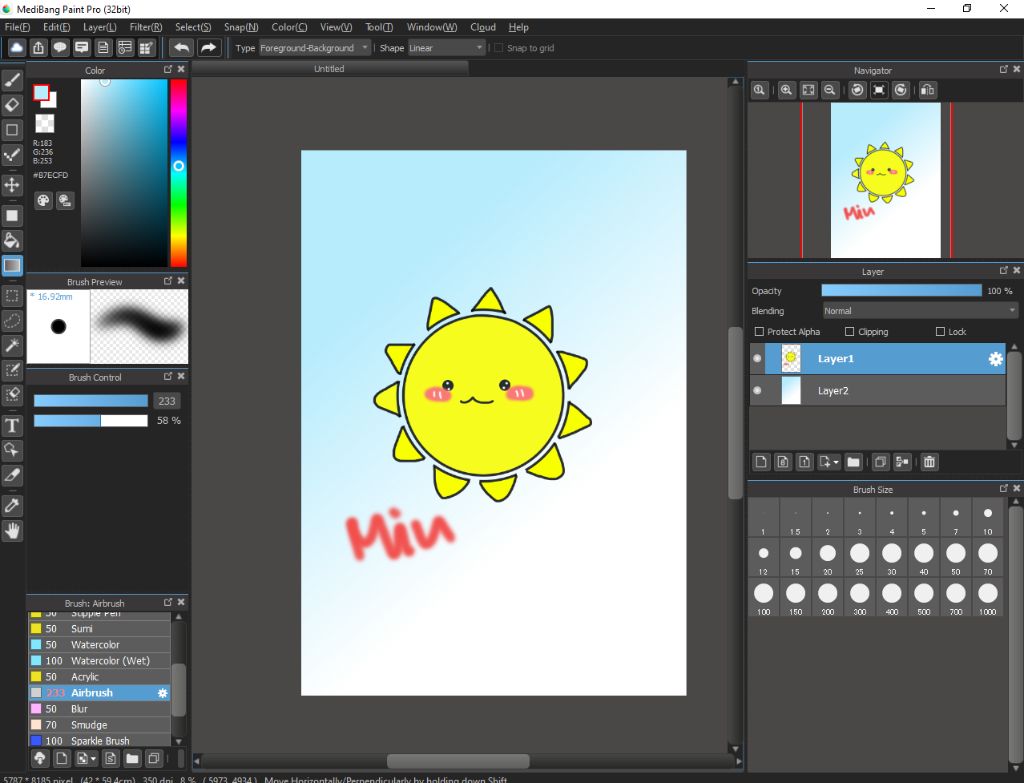Fit canvas to Navigator view icon
The height and width of the screenshot is (783, 1024).
tap(808, 90)
